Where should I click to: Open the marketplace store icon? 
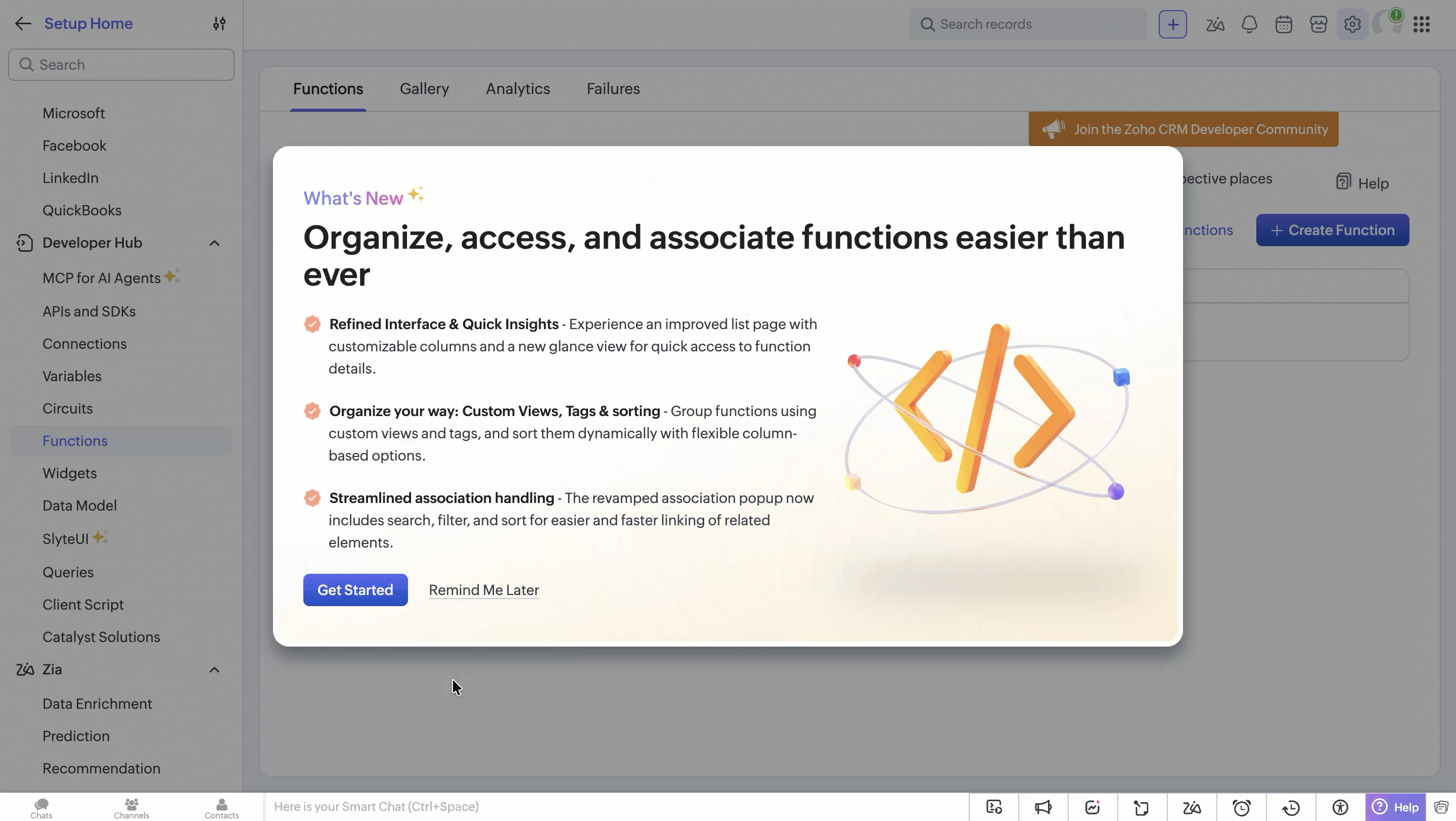[1318, 24]
